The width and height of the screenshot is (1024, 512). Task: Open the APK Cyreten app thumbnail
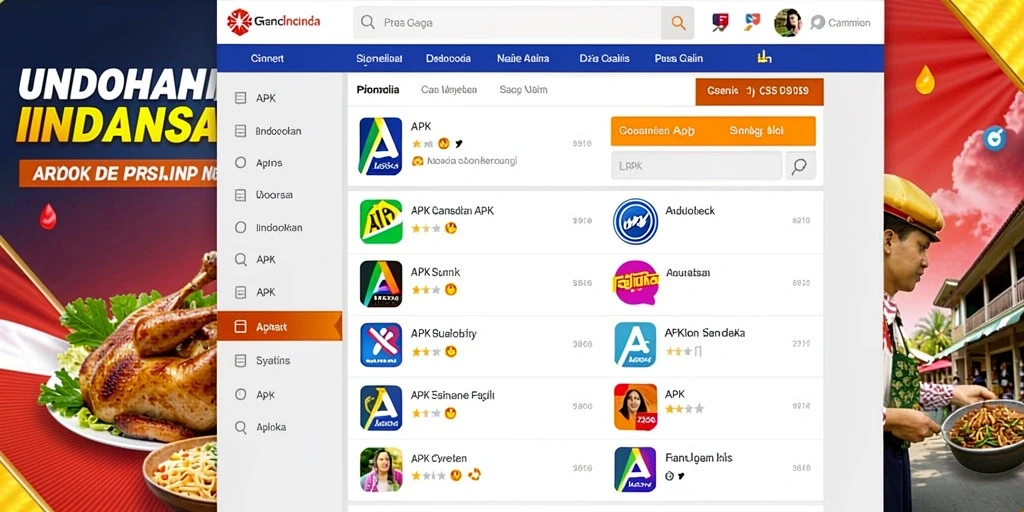click(381, 469)
